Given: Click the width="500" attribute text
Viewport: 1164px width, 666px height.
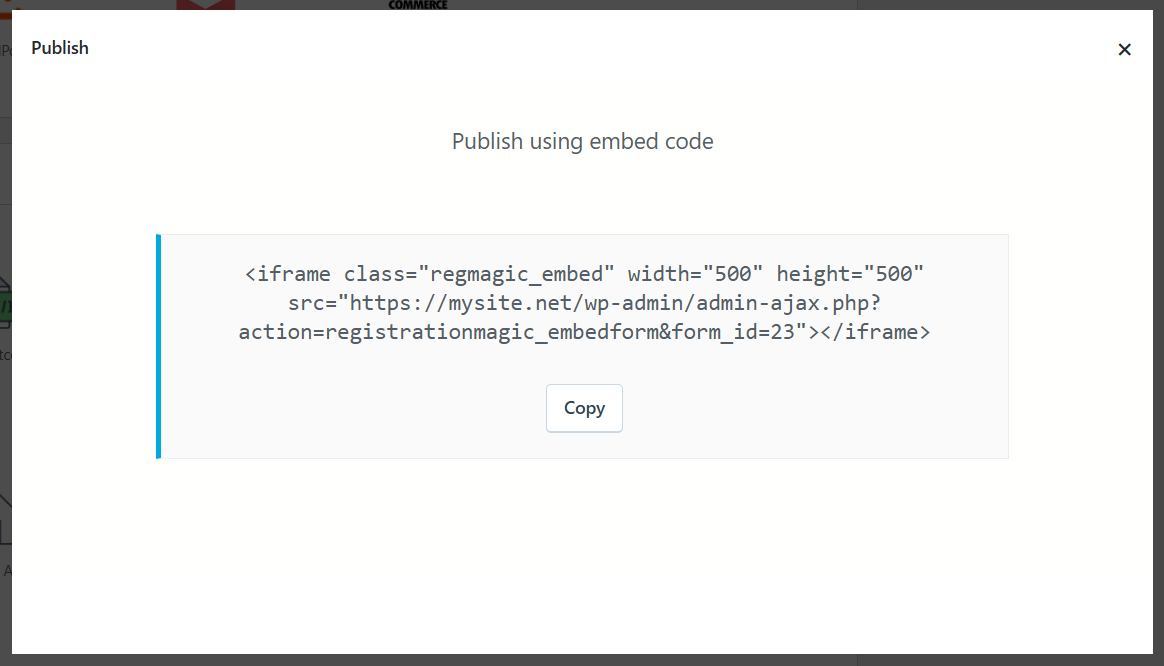Looking at the screenshot, I should [x=695, y=273].
